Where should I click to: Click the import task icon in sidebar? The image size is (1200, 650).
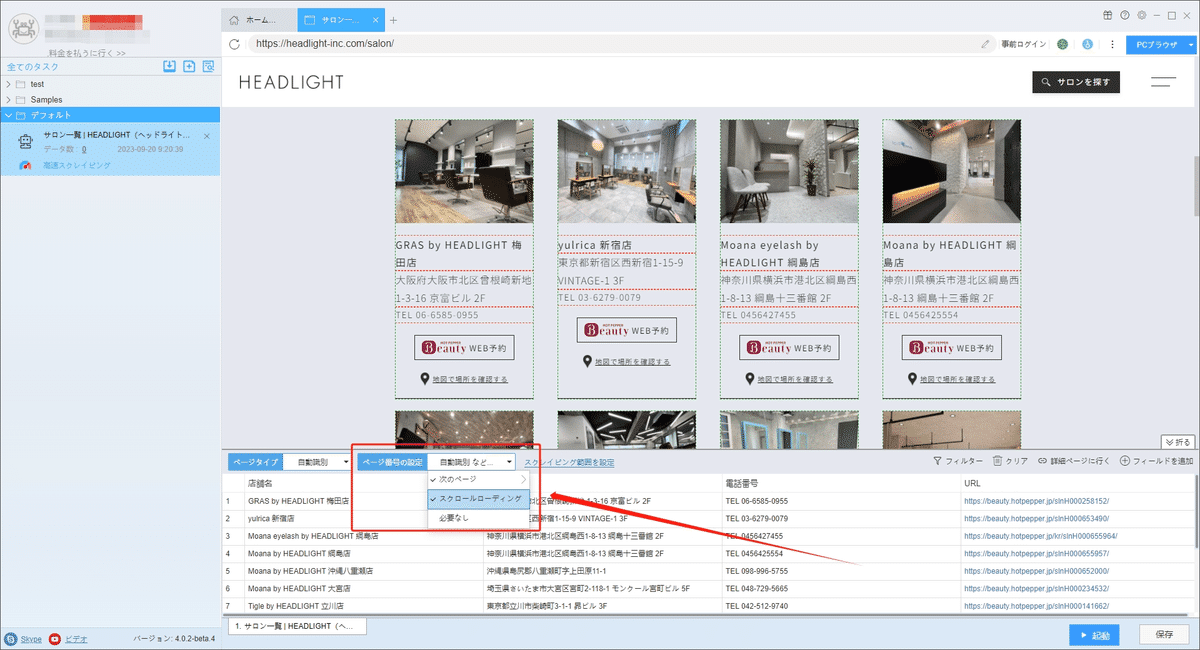click(170, 66)
